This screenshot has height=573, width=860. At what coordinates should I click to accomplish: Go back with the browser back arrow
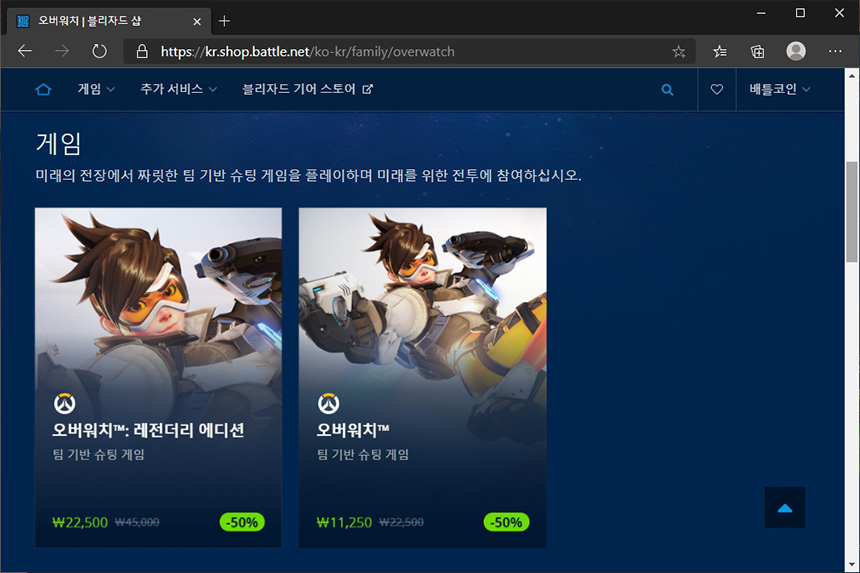[25, 52]
